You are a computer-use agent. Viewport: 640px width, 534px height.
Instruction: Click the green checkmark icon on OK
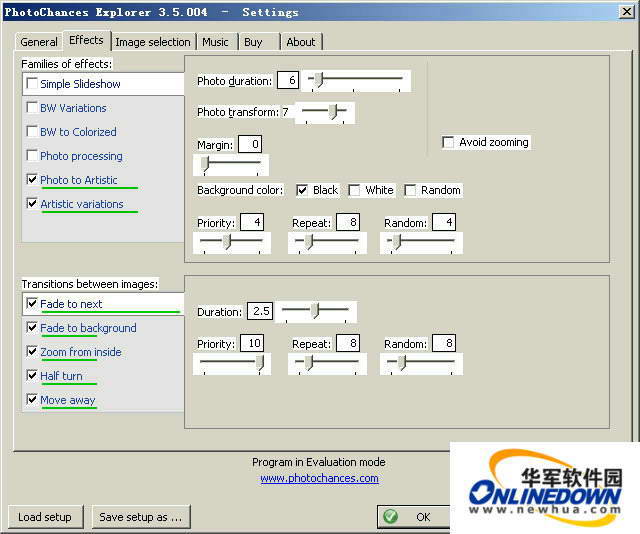[391, 516]
